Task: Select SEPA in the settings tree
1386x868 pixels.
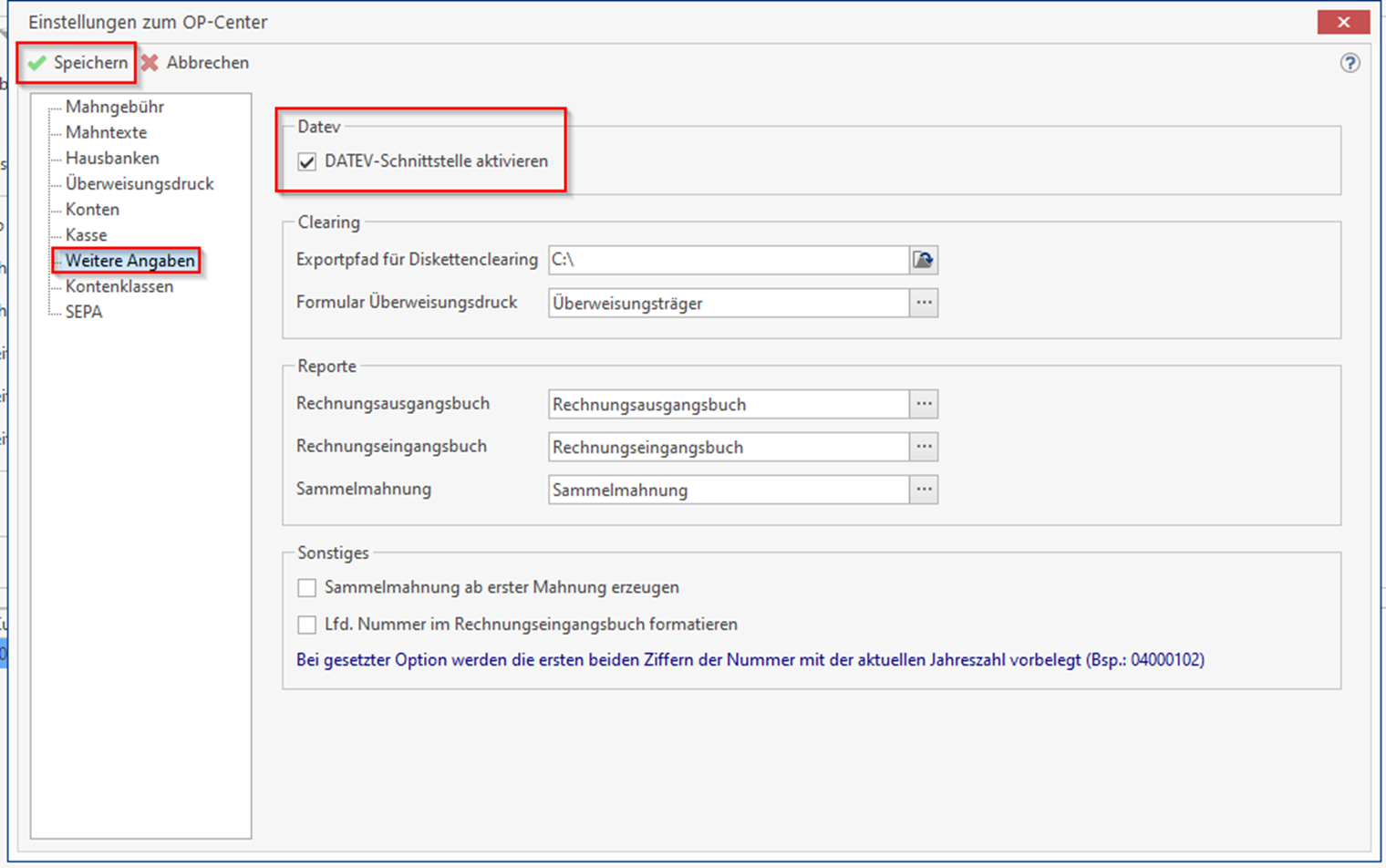Action: pos(84,312)
